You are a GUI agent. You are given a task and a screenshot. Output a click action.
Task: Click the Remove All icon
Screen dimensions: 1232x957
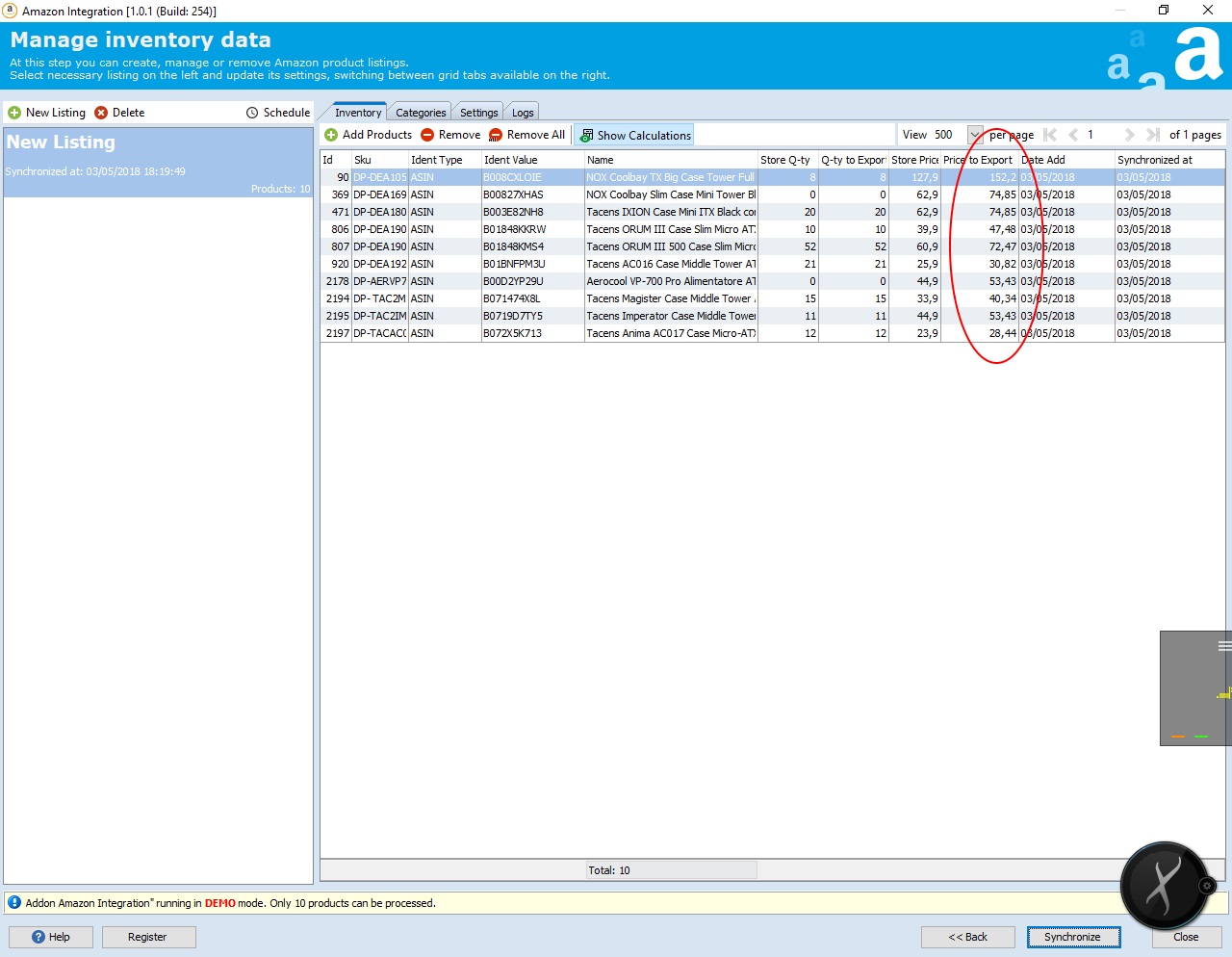[x=496, y=135]
